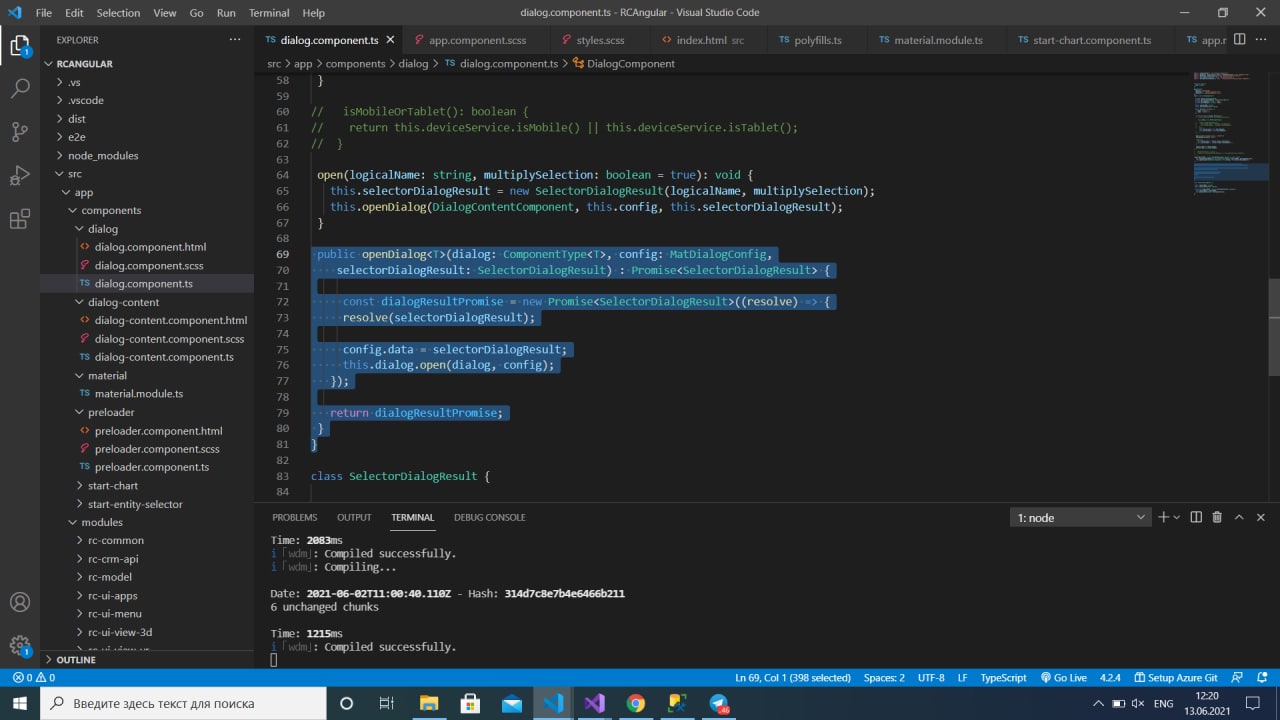Maximize the terminal panel size
Image resolution: width=1280 pixels, height=720 pixels.
pos(1239,517)
